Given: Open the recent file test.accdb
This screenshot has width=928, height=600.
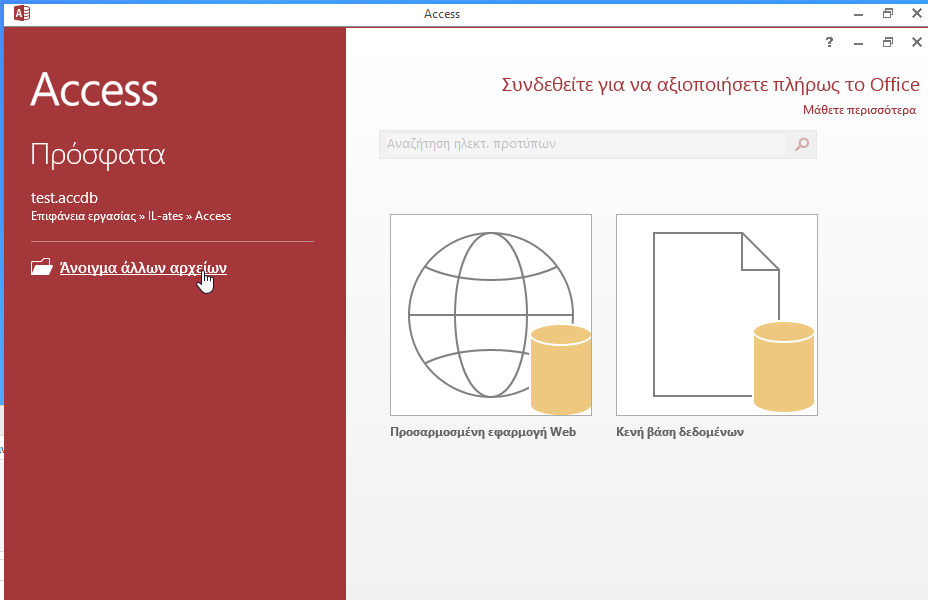Looking at the screenshot, I should coord(64,198).
